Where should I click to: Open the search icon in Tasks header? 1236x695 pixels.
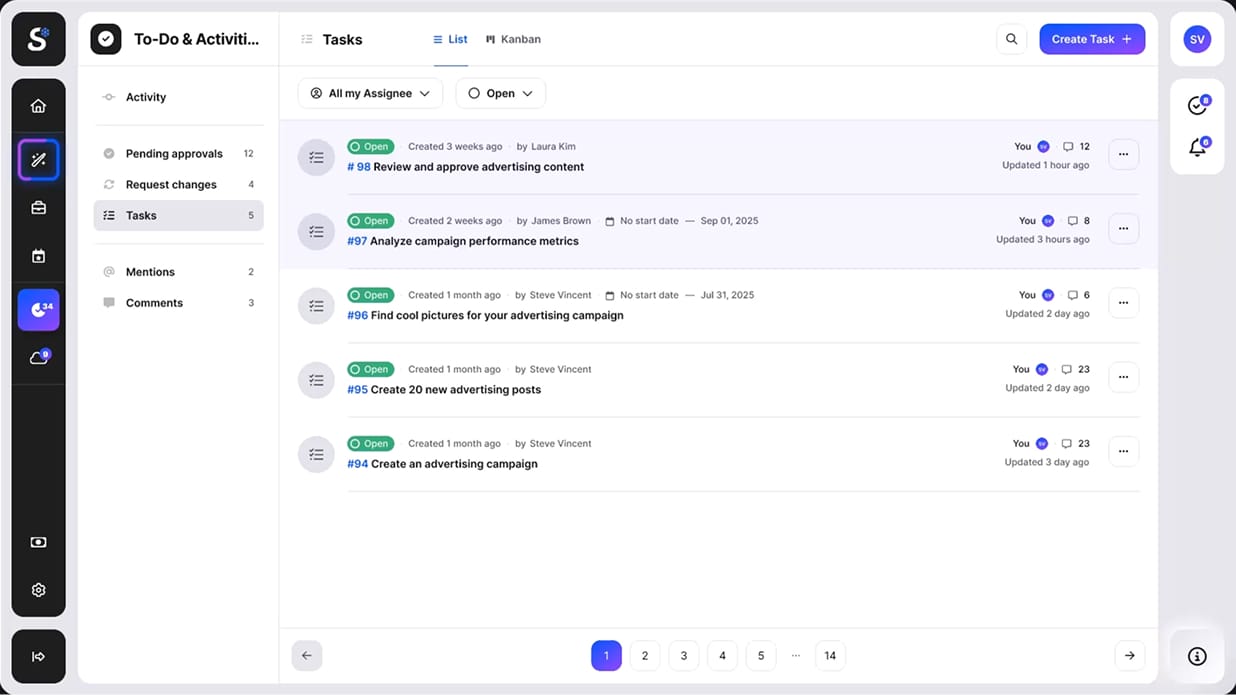(x=1011, y=38)
